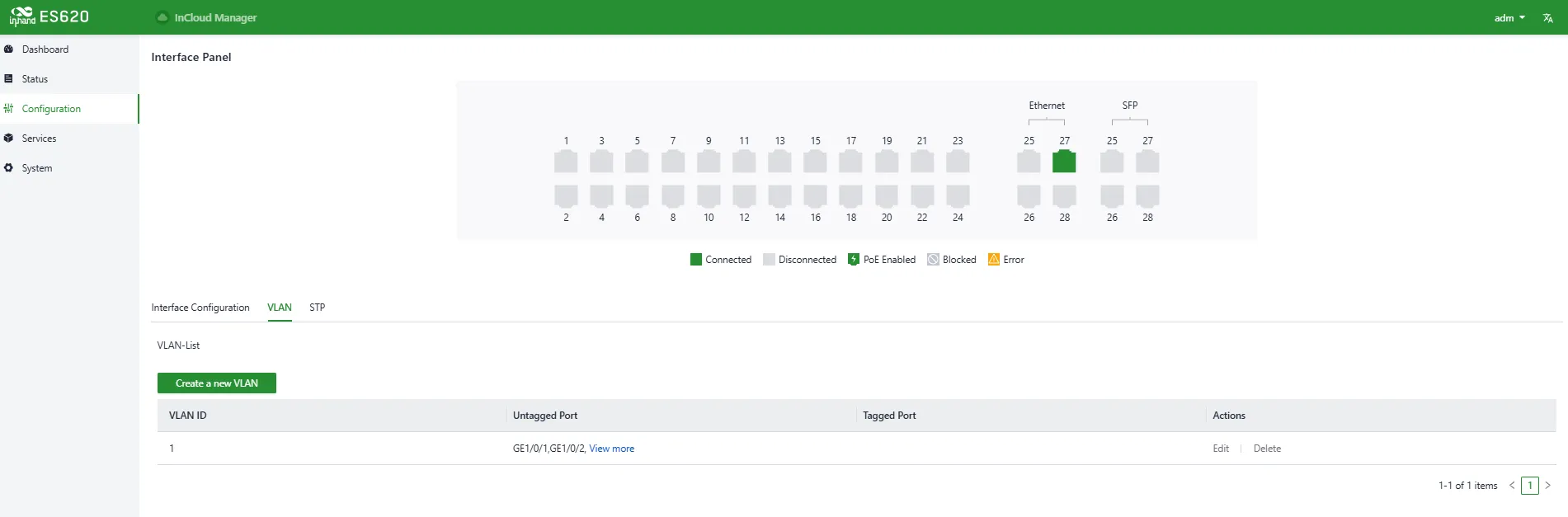Click the gray Disconnected legend swatch
Image resolution: width=1568 pixels, height=517 pixels.
[x=769, y=260]
